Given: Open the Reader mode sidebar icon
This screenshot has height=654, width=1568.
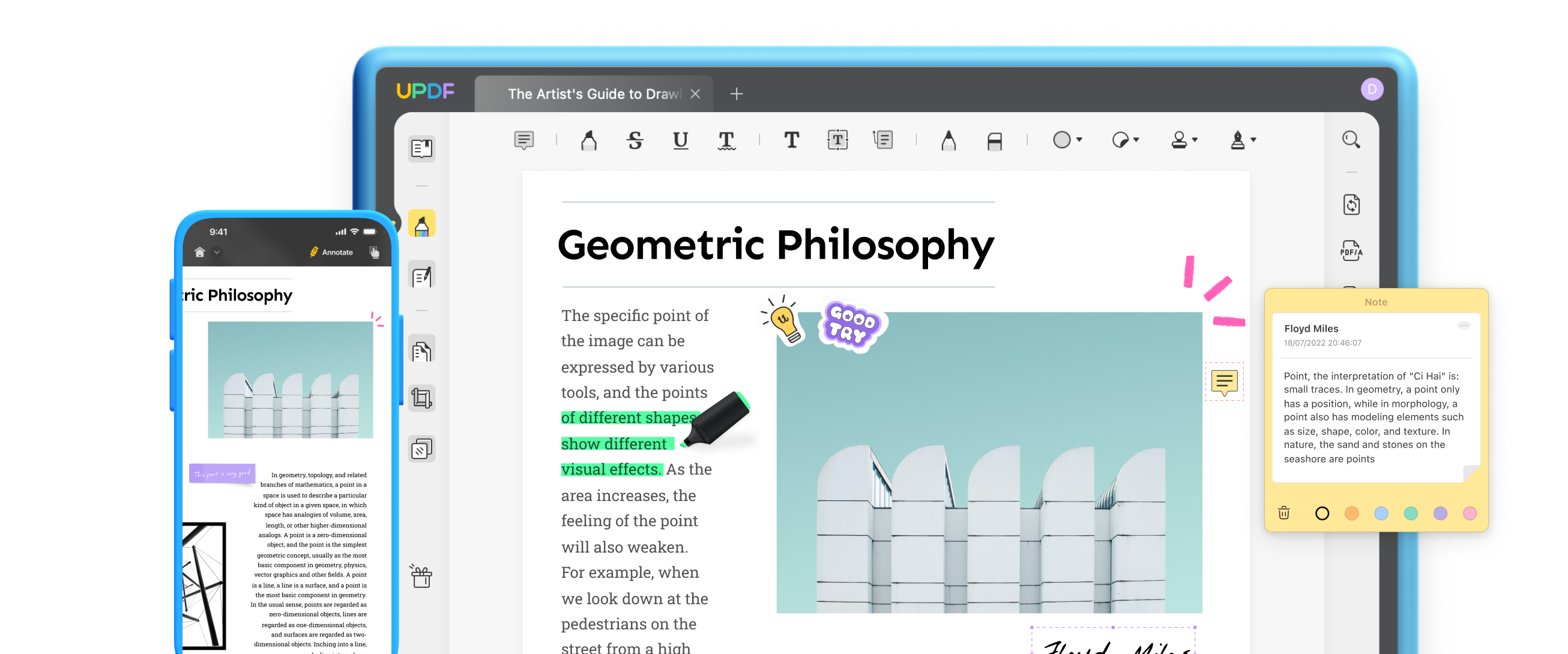Looking at the screenshot, I should click(x=422, y=148).
